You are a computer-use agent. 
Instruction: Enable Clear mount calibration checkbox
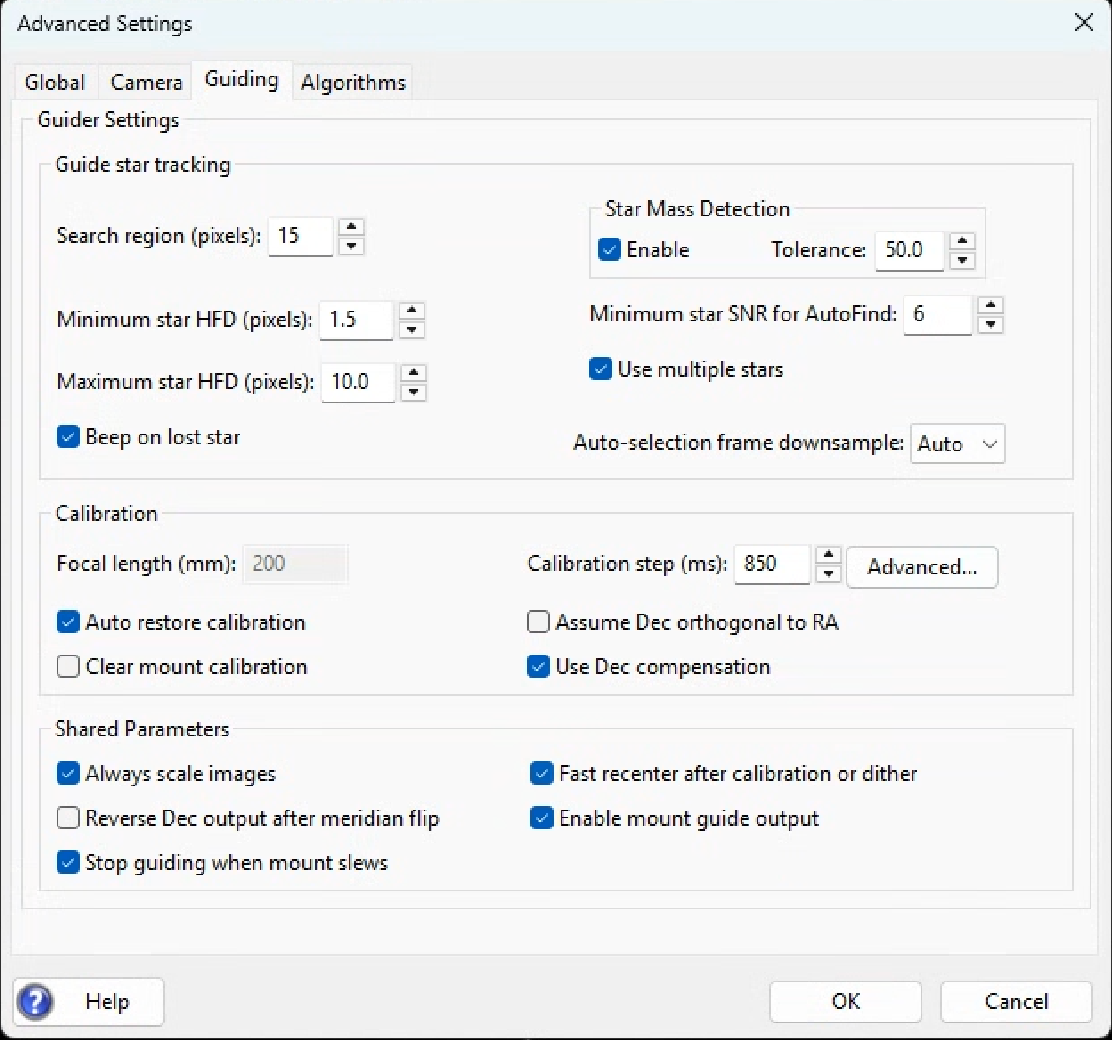tap(68, 666)
